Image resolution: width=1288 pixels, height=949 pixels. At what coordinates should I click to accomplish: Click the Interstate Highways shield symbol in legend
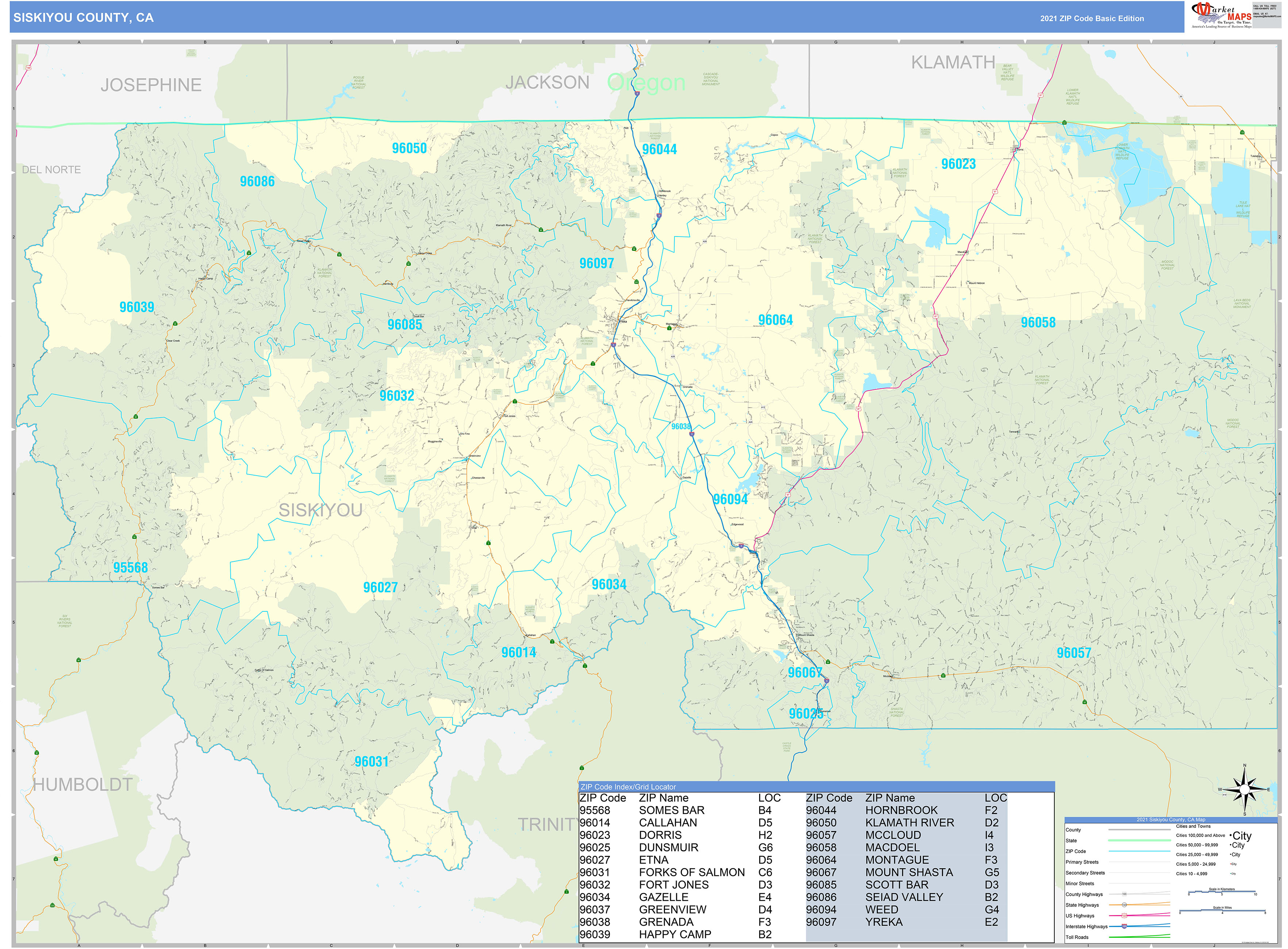tap(1124, 926)
